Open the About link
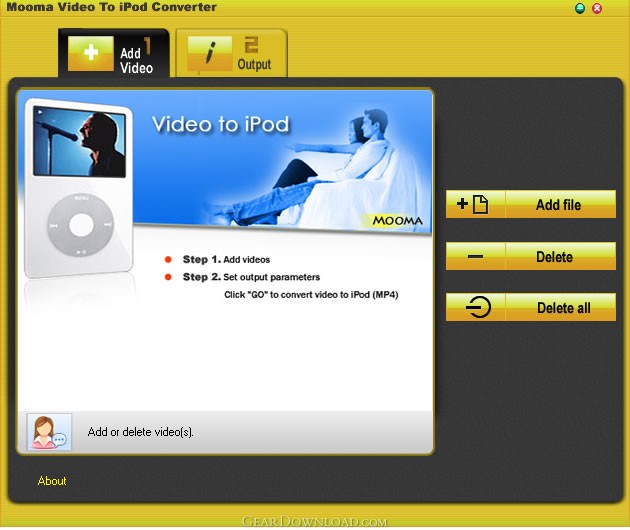630x530 pixels. (x=52, y=481)
